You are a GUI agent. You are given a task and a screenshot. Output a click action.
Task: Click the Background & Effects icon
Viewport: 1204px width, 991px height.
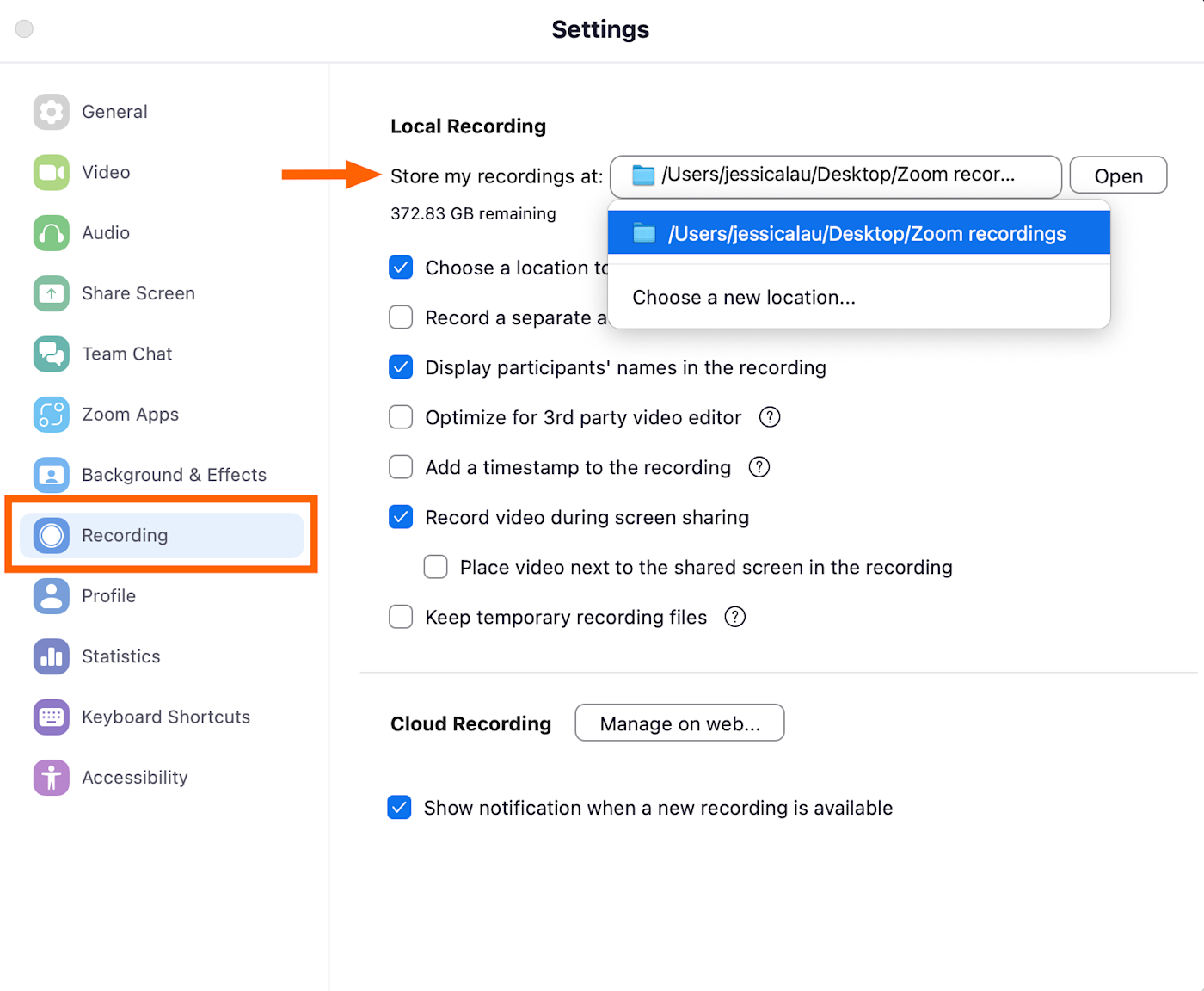52,475
